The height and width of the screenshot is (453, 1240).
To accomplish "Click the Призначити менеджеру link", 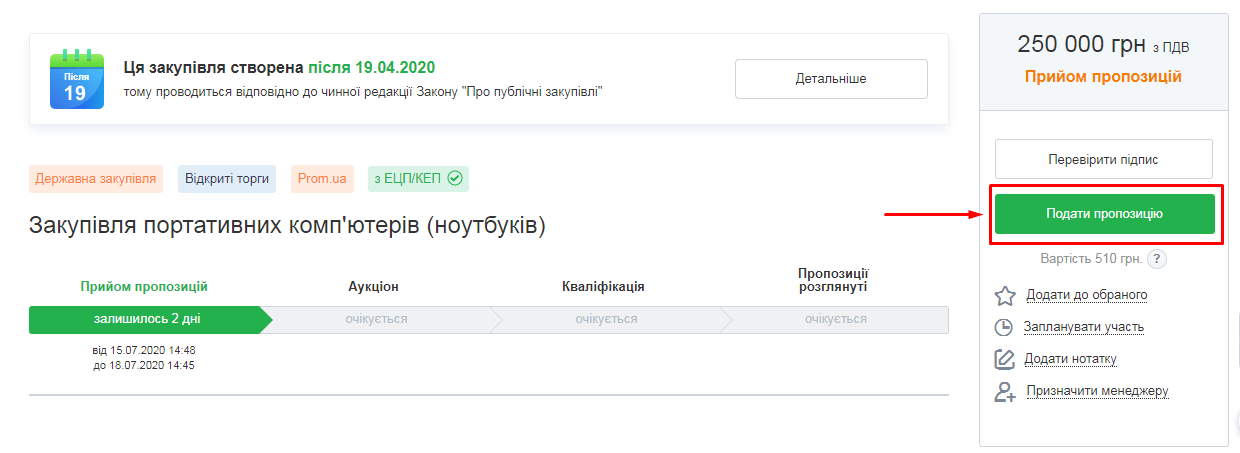I will [1097, 391].
